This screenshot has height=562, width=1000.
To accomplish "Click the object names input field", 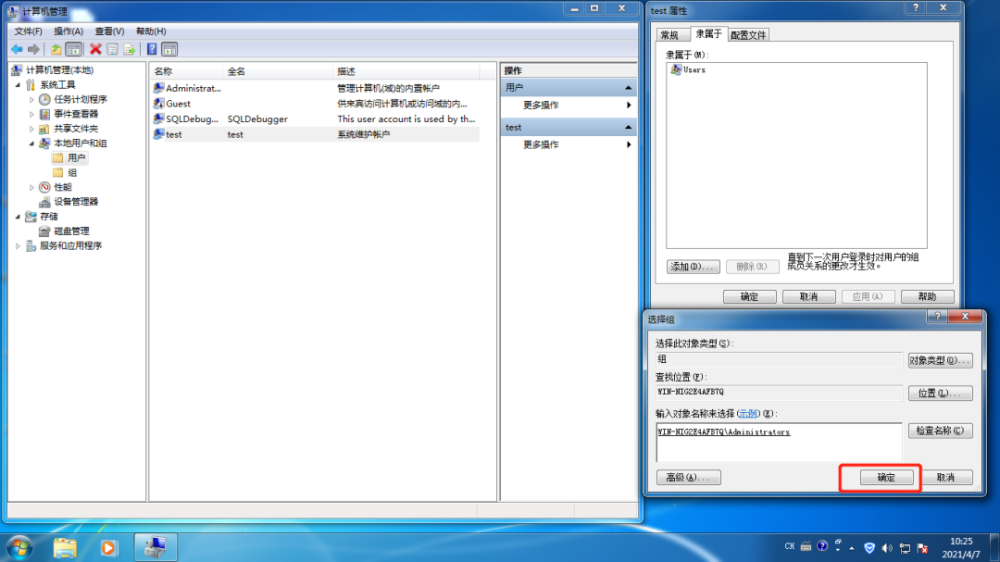I will 779,441.
